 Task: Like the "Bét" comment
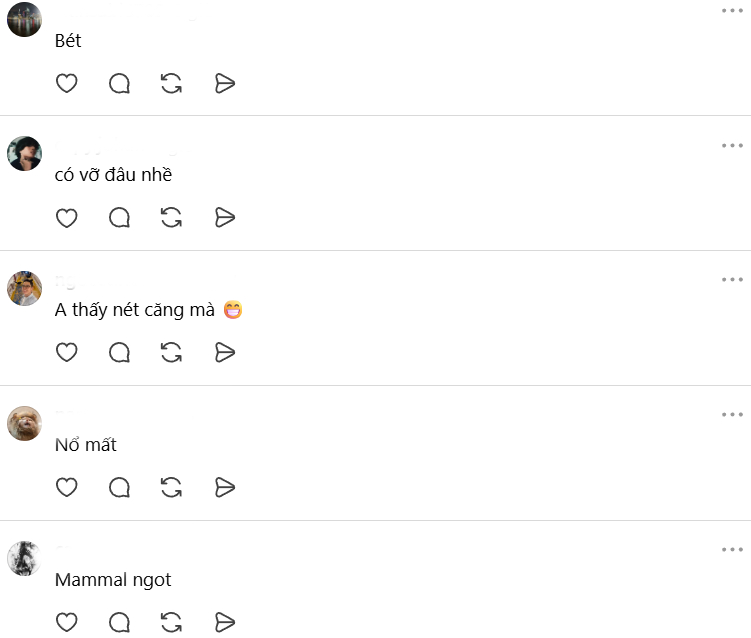tap(67, 83)
